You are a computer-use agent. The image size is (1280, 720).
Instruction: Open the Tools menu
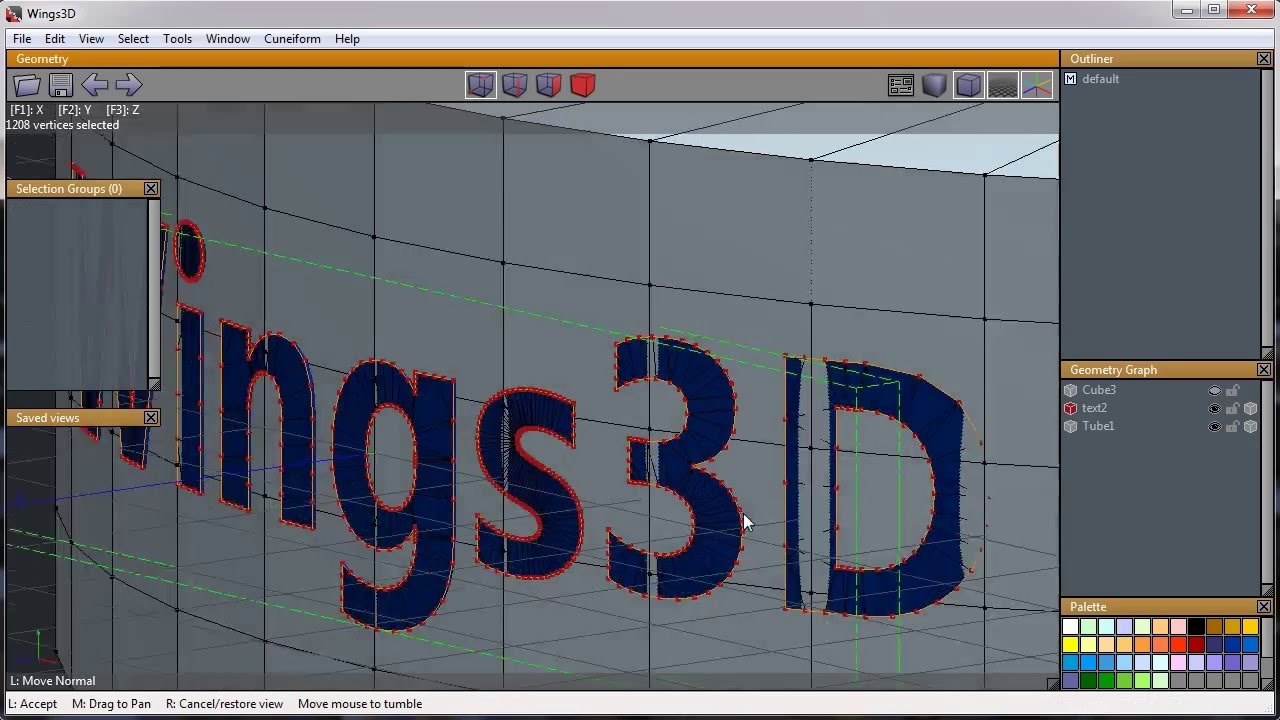177,39
